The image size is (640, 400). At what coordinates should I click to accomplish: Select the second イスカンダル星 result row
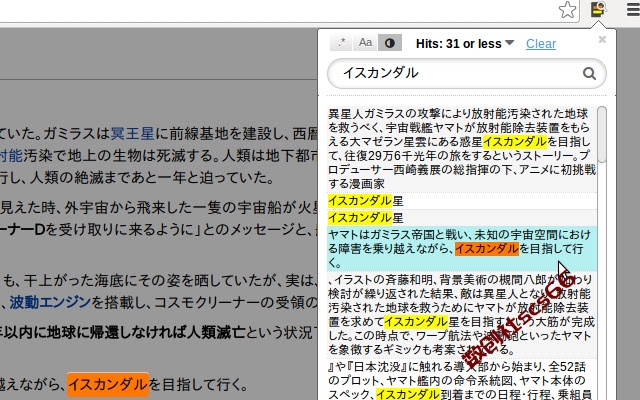(462, 218)
